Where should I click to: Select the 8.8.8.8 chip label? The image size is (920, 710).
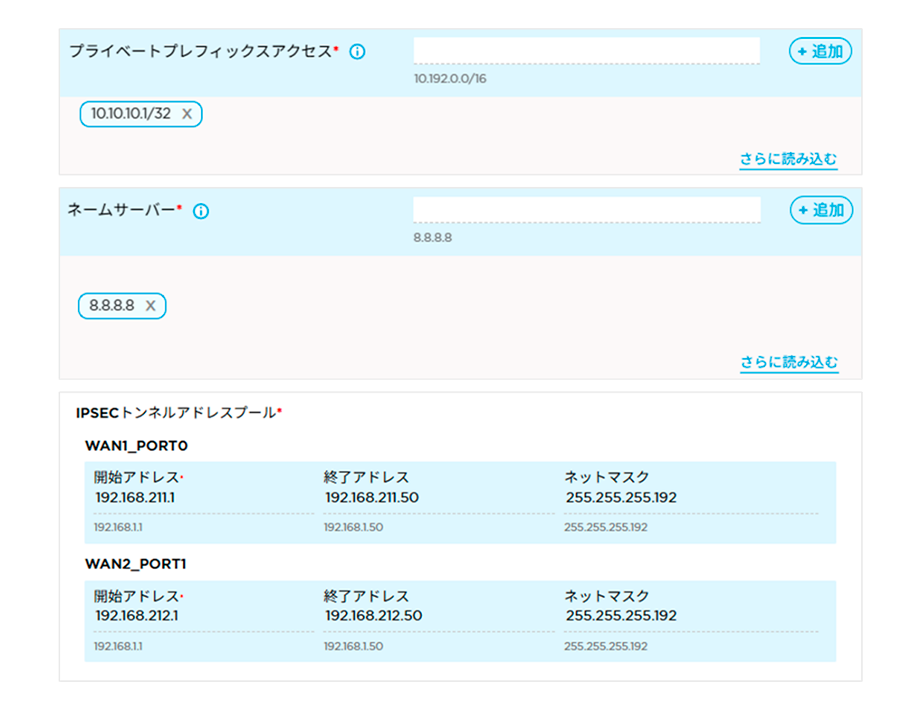point(111,306)
